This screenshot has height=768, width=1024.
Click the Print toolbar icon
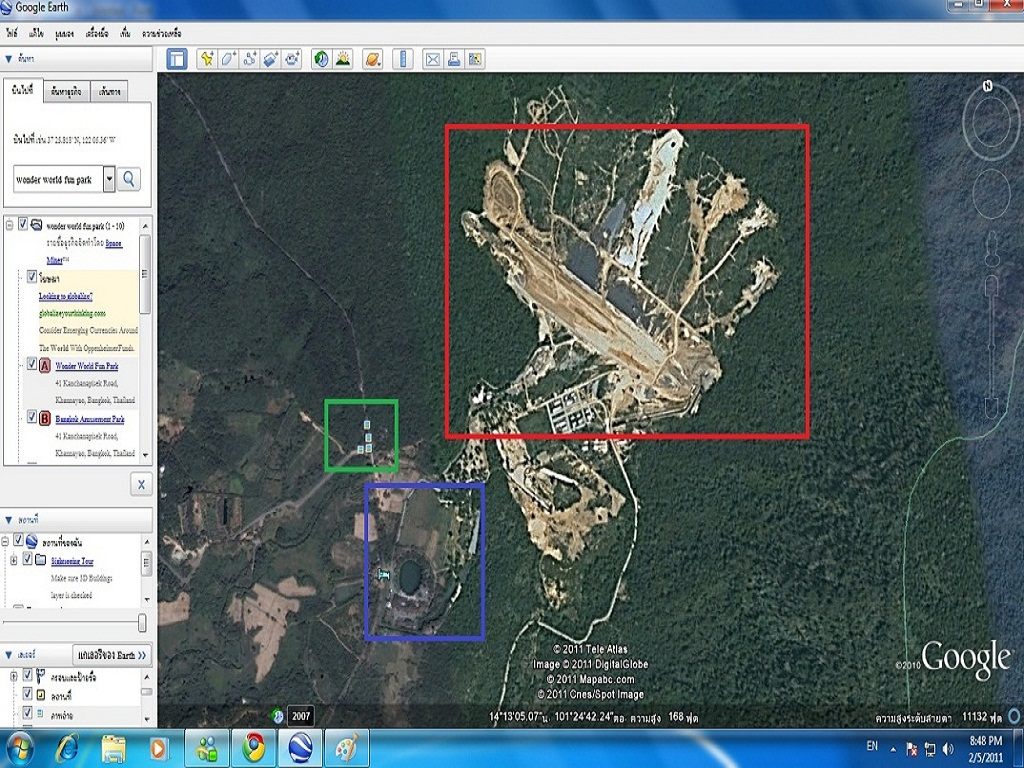454,59
